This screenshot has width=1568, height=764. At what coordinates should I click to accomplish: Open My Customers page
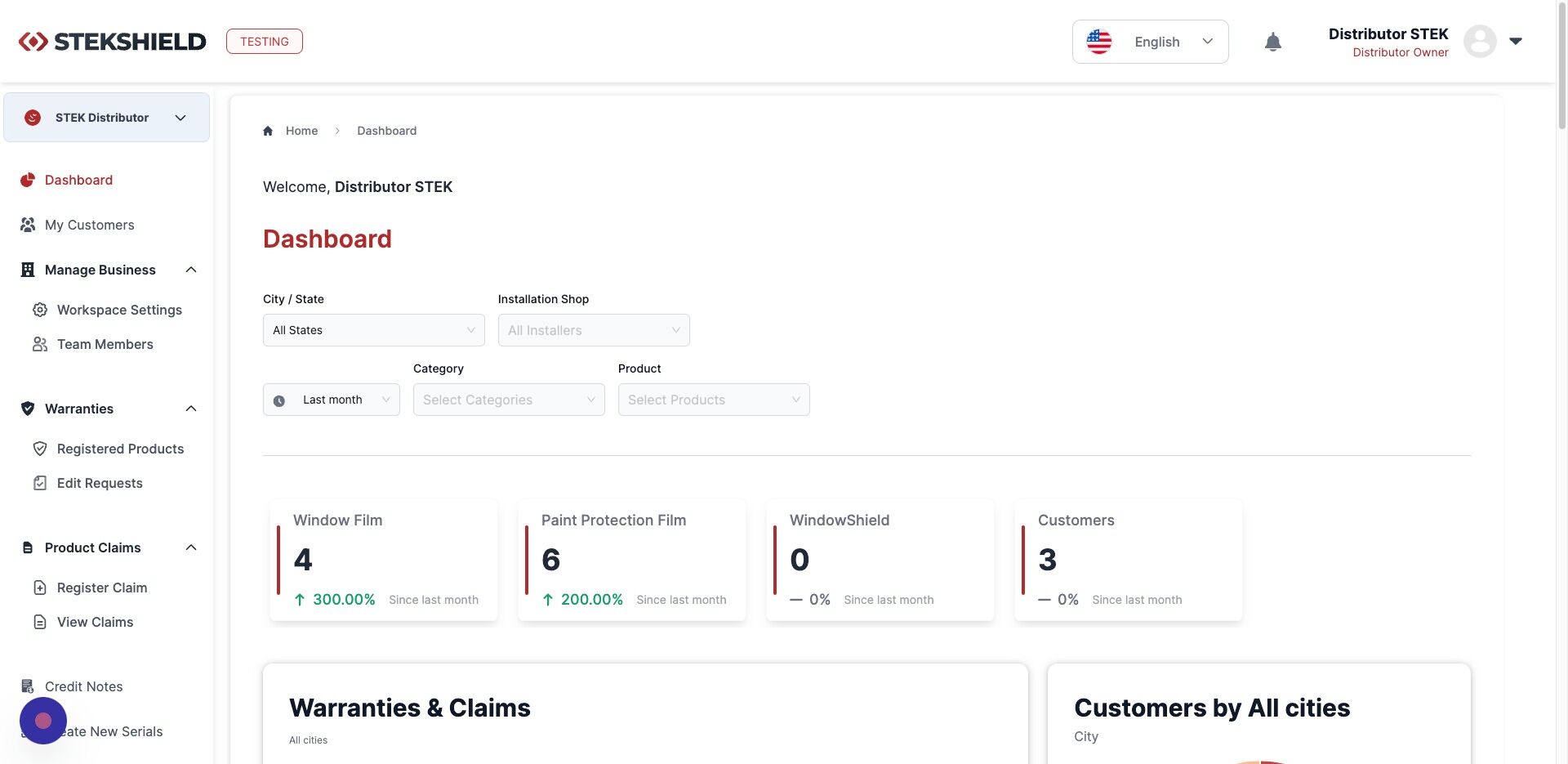click(90, 225)
